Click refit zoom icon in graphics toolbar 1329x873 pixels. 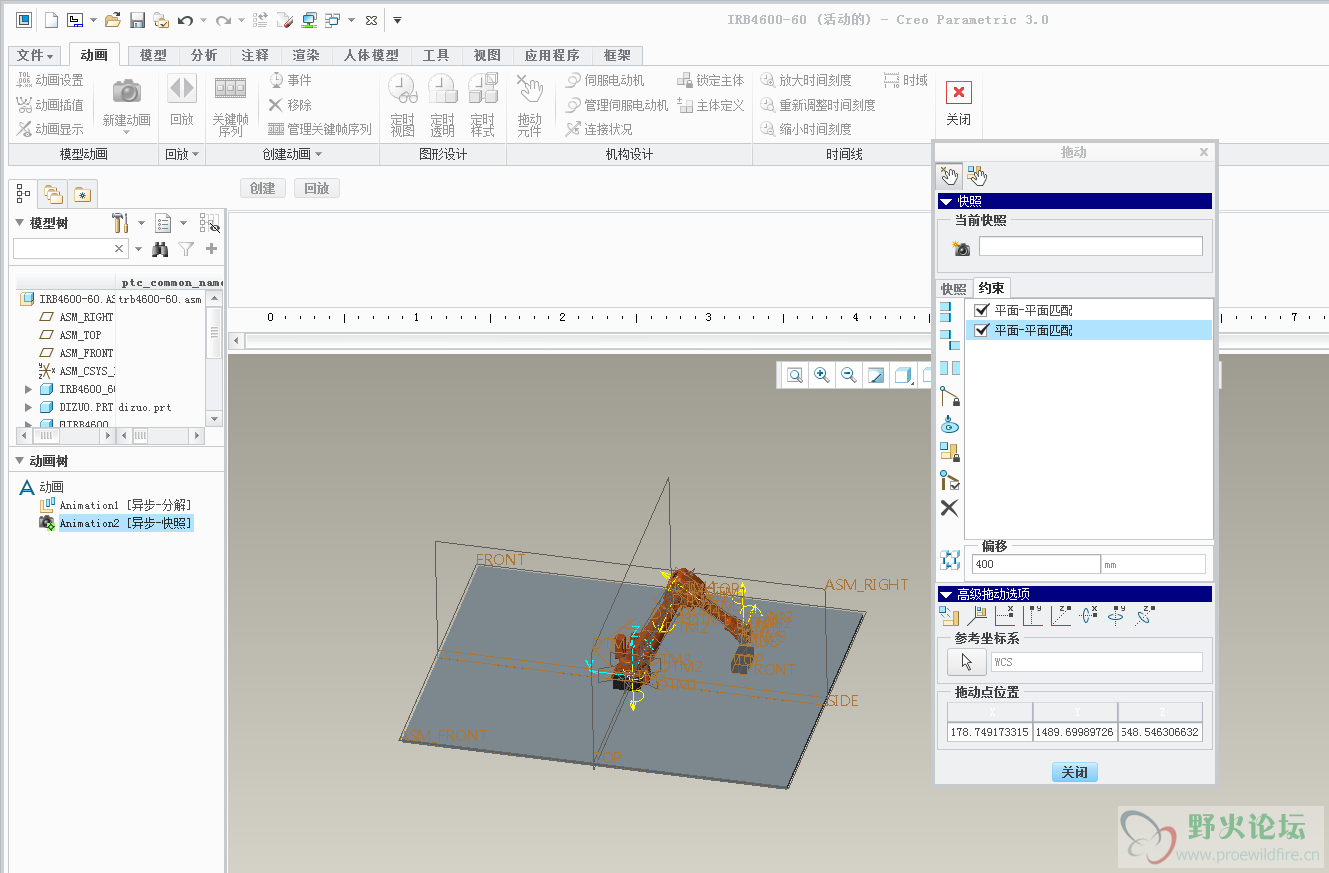point(795,375)
